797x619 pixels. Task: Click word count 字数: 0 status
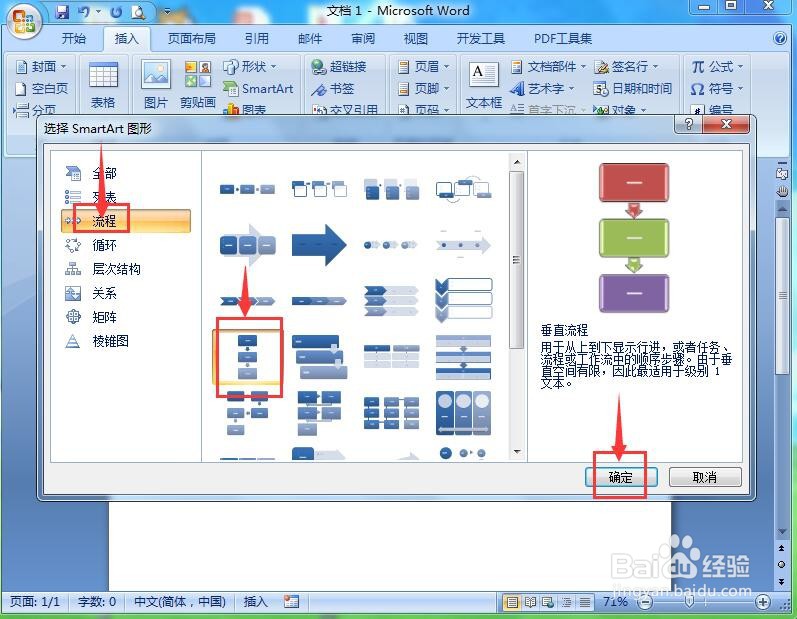point(97,602)
